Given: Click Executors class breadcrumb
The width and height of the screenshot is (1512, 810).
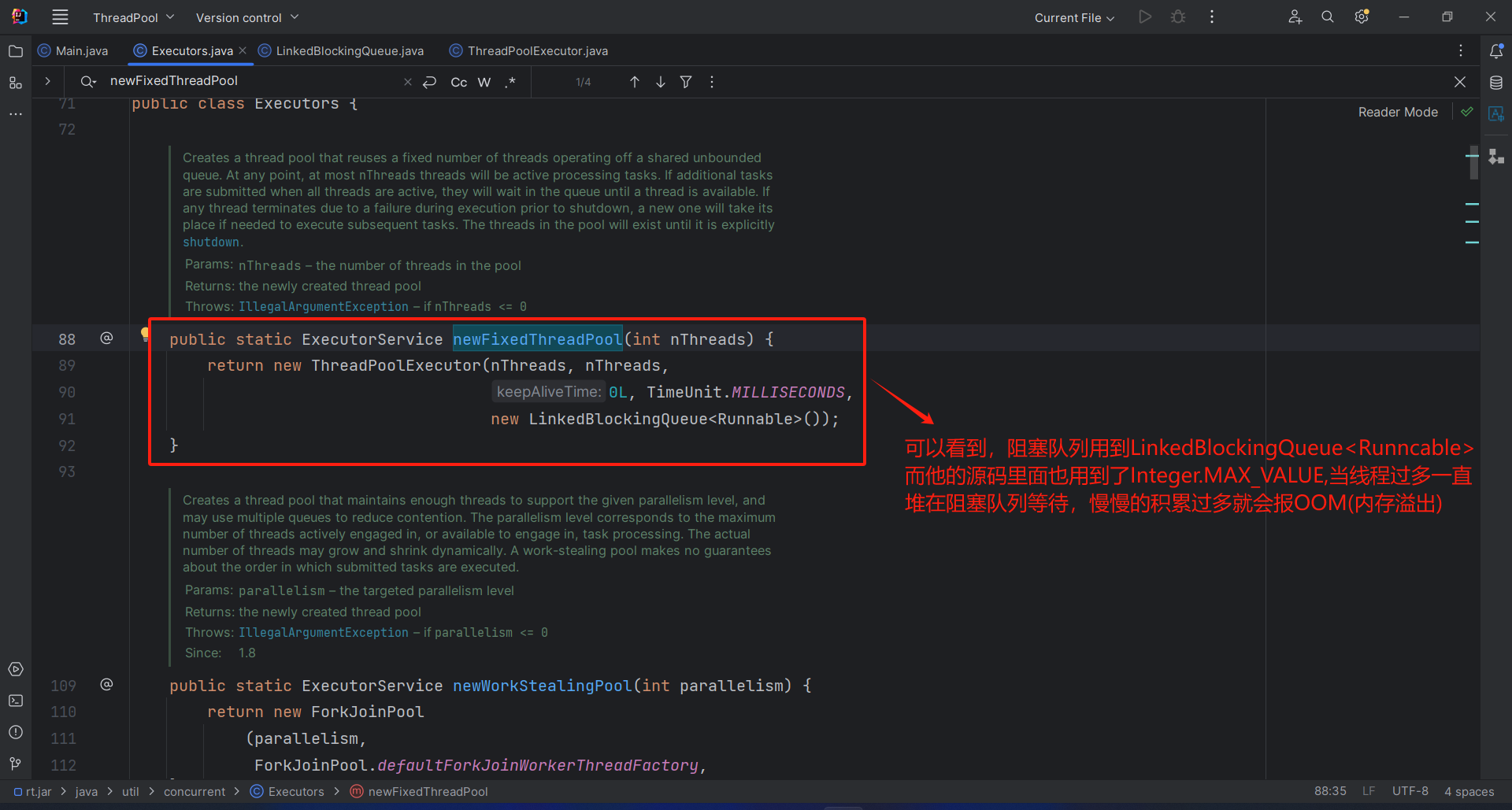Looking at the screenshot, I should (x=287, y=791).
